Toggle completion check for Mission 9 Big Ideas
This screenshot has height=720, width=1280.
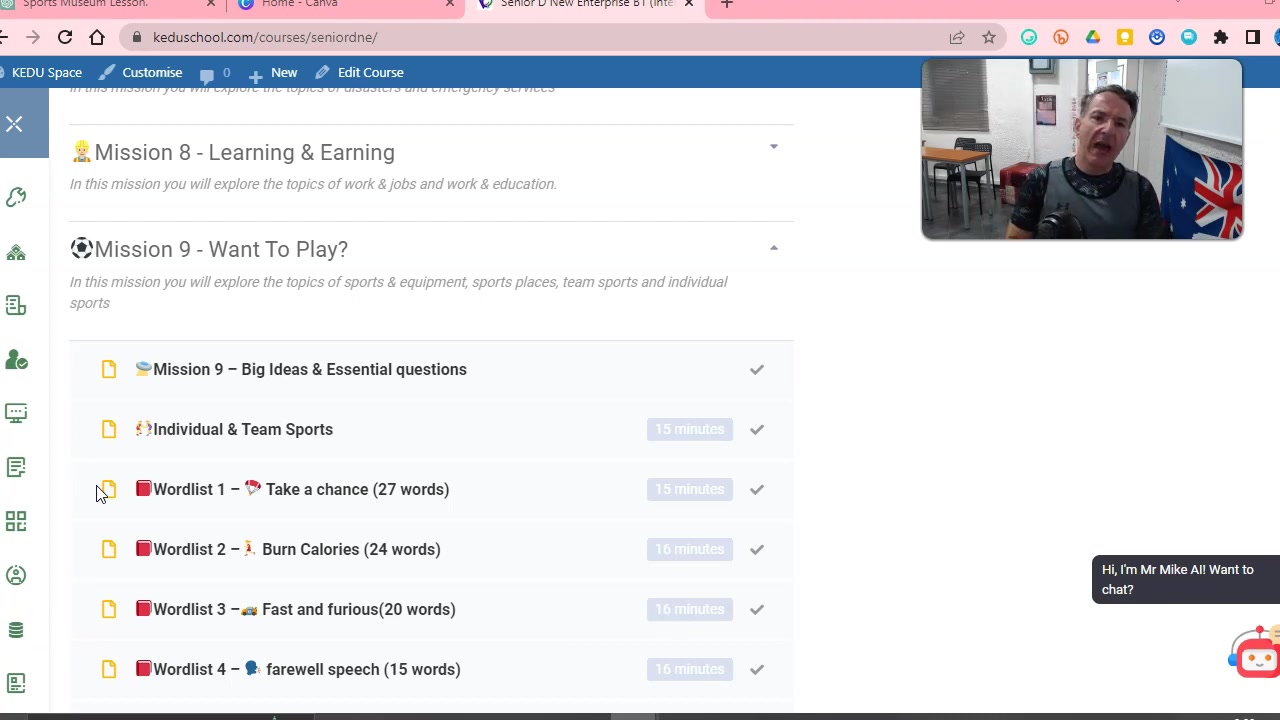coord(757,369)
